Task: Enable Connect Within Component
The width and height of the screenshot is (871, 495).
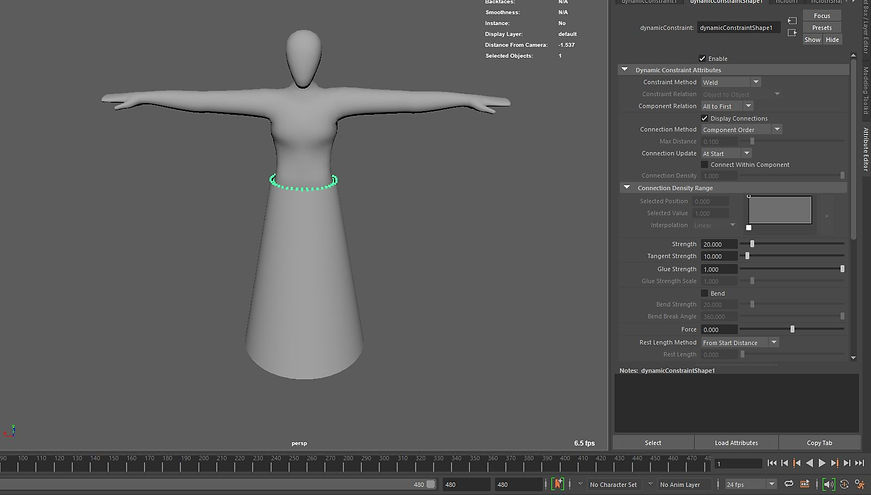Action: click(704, 164)
